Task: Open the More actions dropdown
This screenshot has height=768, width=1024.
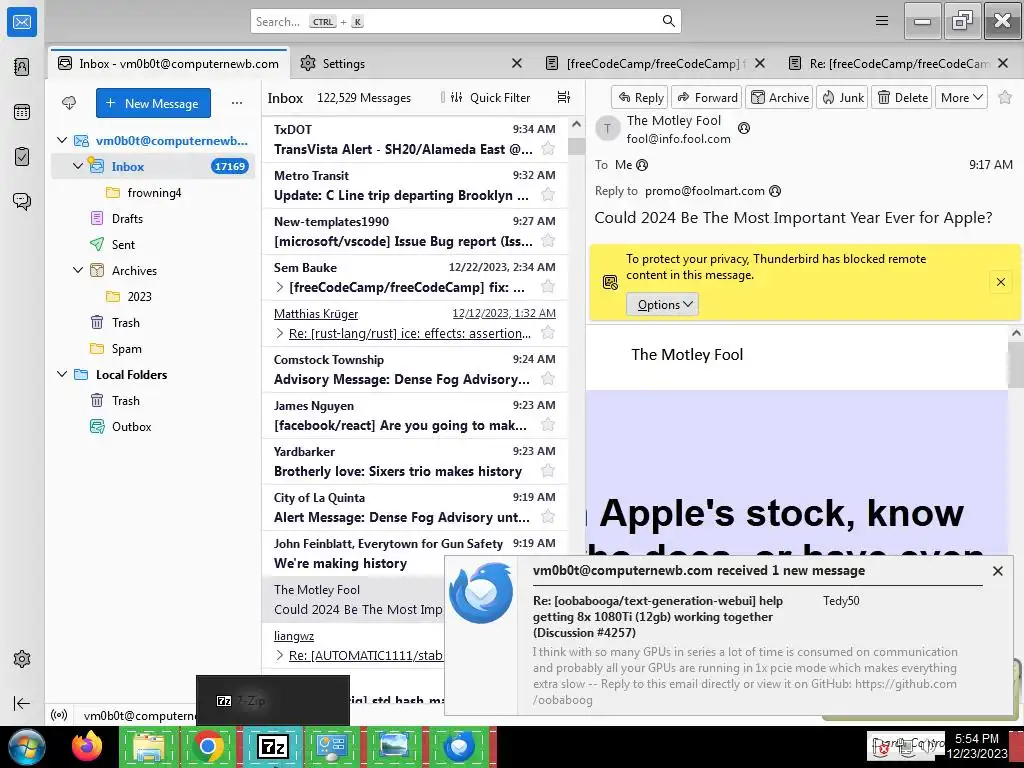Action: point(961,97)
